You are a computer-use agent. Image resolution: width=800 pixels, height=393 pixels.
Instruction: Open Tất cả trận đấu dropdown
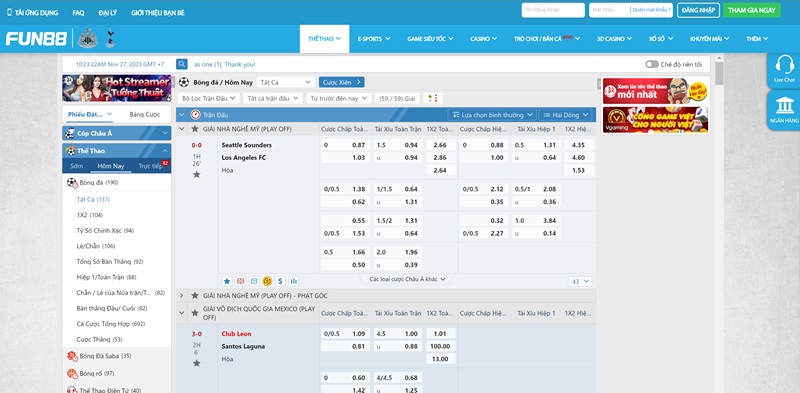[x=272, y=98]
